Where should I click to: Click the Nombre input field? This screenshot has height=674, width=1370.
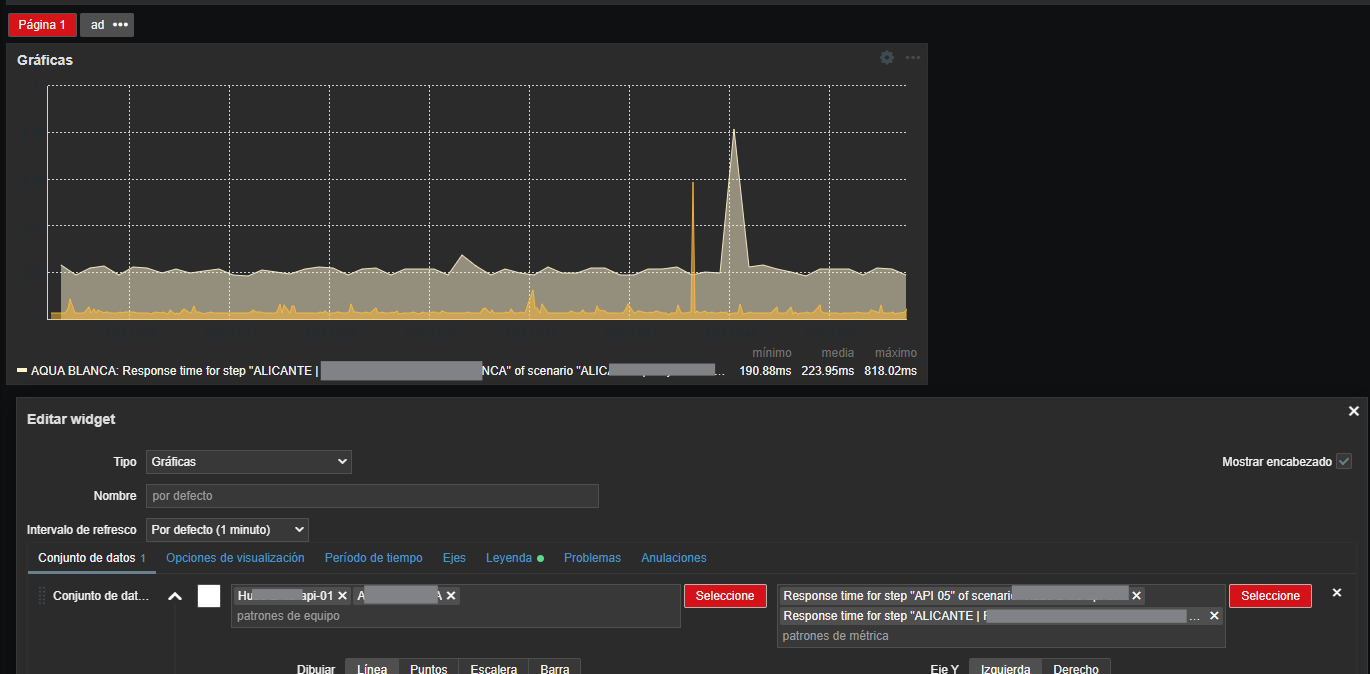pos(372,496)
